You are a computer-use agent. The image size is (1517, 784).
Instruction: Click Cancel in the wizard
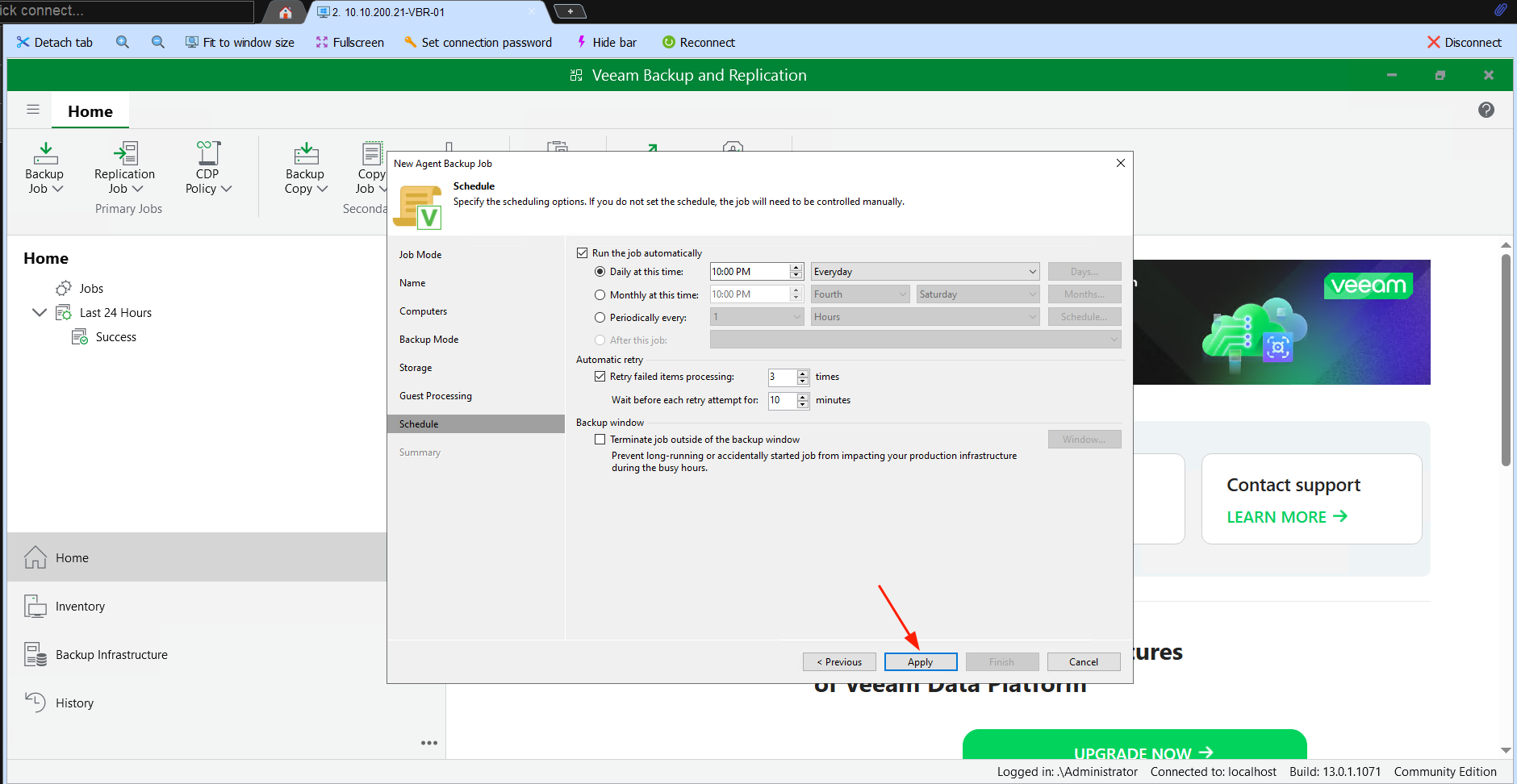(x=1084, y=661)
